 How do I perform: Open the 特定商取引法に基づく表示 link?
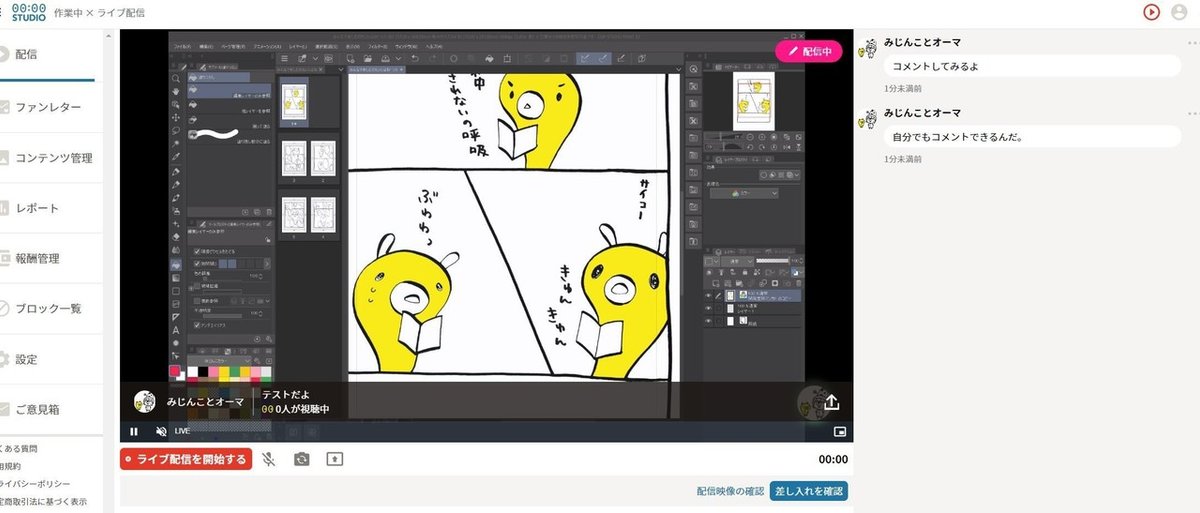coord(43,502)
